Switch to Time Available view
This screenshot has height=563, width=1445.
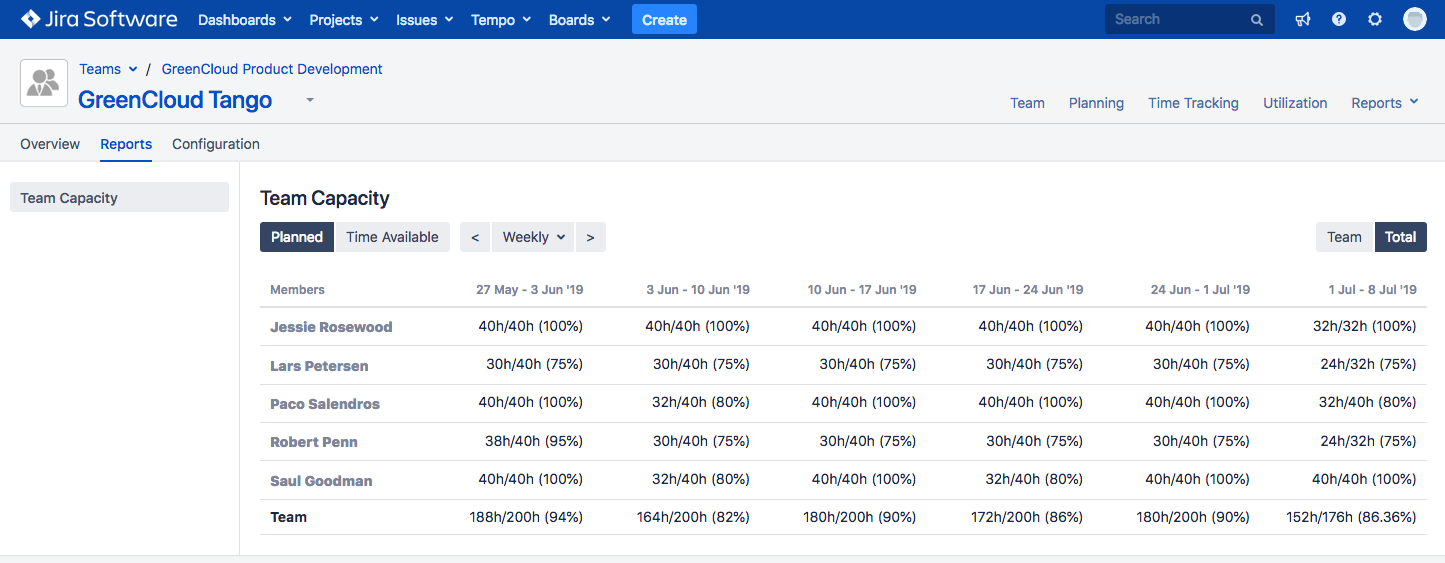(x=392, y=237)
